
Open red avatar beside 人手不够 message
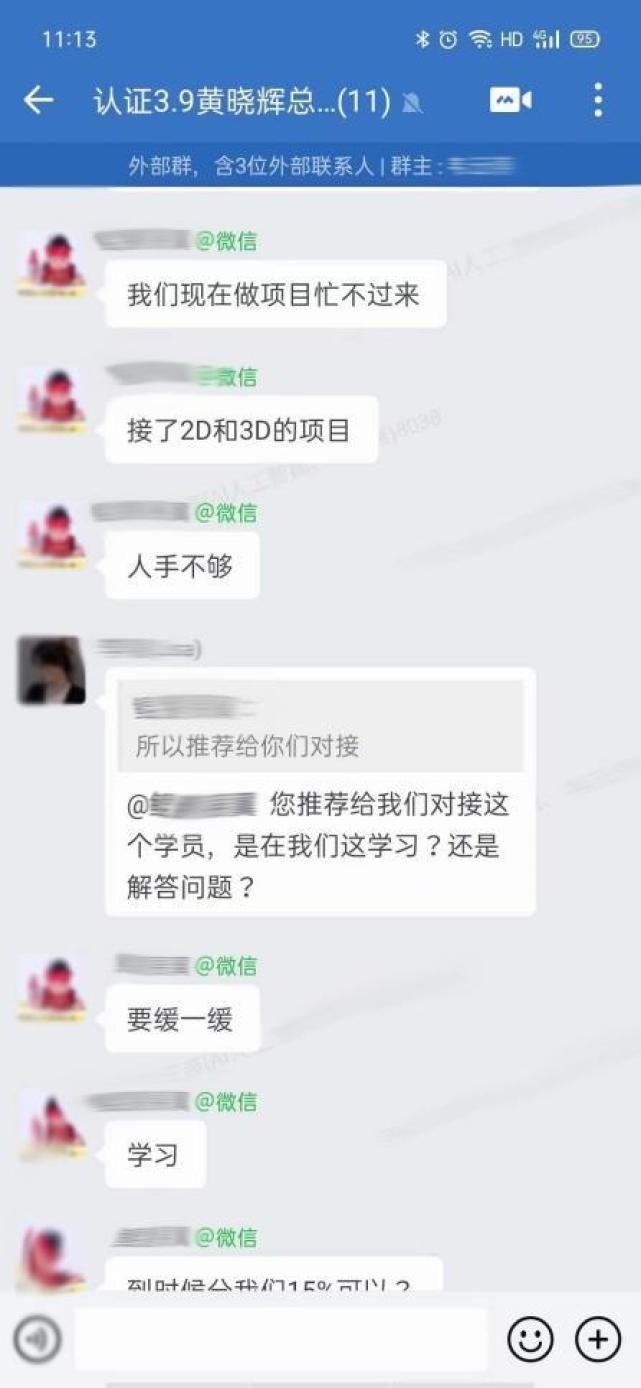[51, 535]
